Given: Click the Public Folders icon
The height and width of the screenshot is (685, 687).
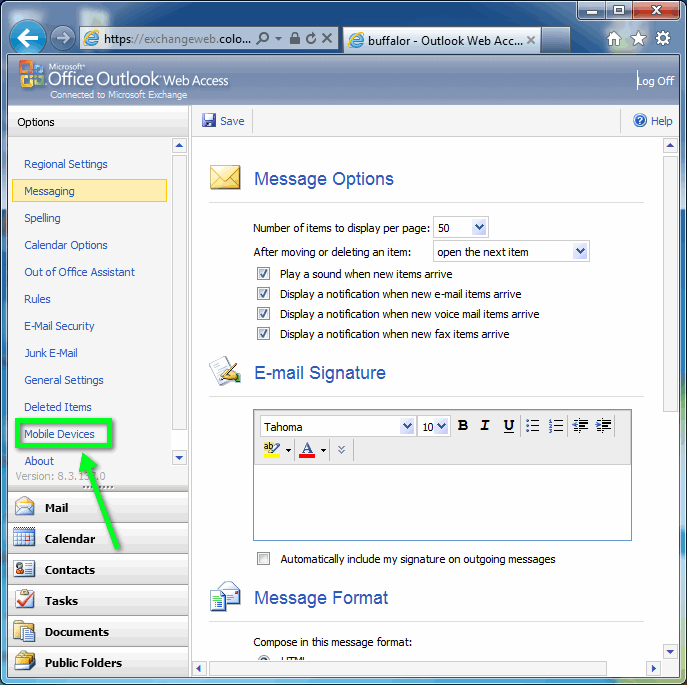Looking at the screenshot, I should coord(25,661).
